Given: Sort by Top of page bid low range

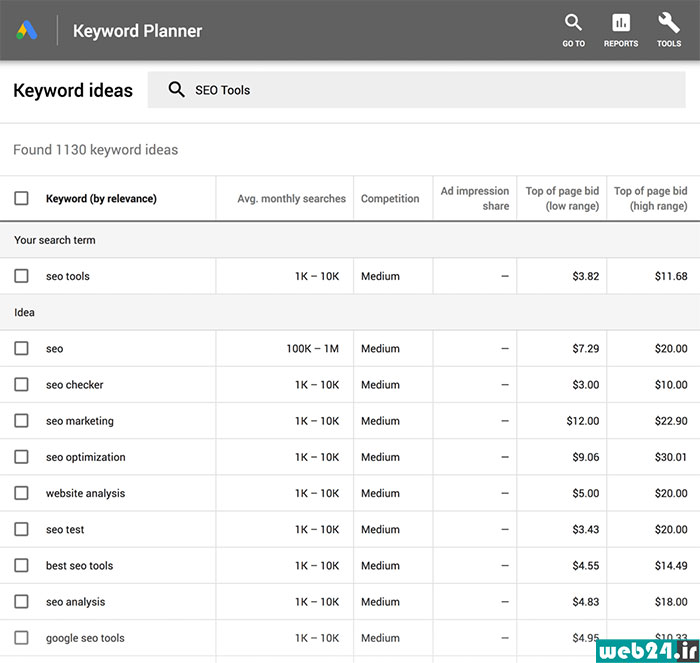Looking at the screenshot, I should (562, 198).
